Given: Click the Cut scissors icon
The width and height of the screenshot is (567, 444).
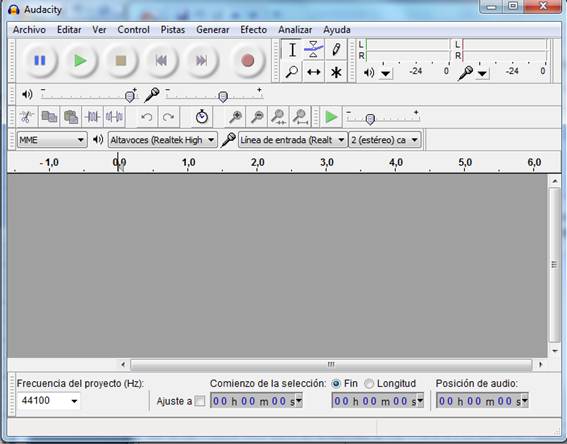Looking at the screenshot, I should [27, 117].
